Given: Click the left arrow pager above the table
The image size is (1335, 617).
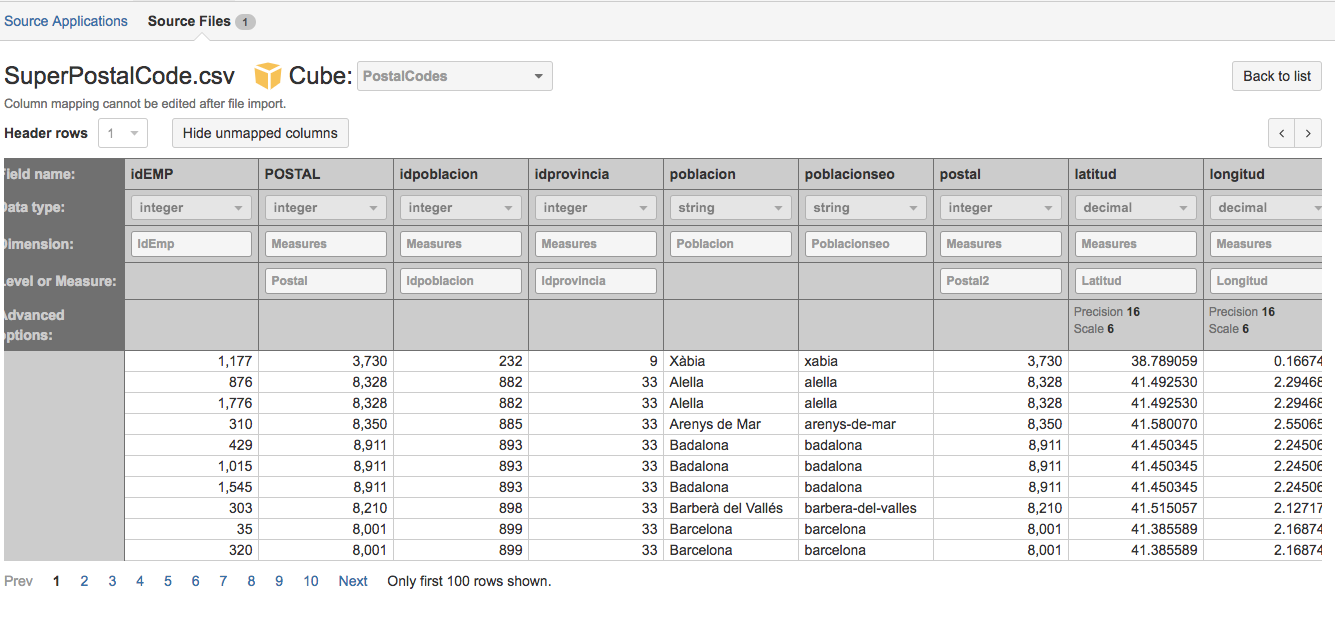Looking at the screenshot, I should (x=1281, y=132).
